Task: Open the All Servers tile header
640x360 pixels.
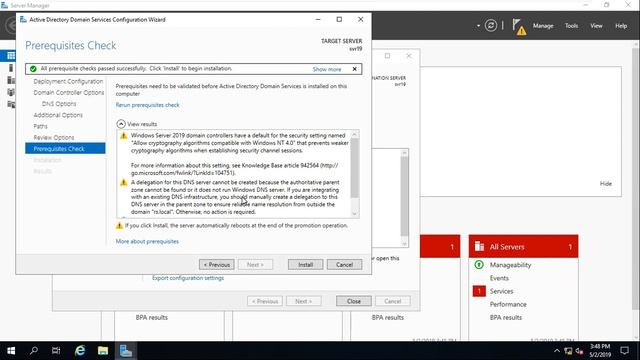Action: click(523, 247)
